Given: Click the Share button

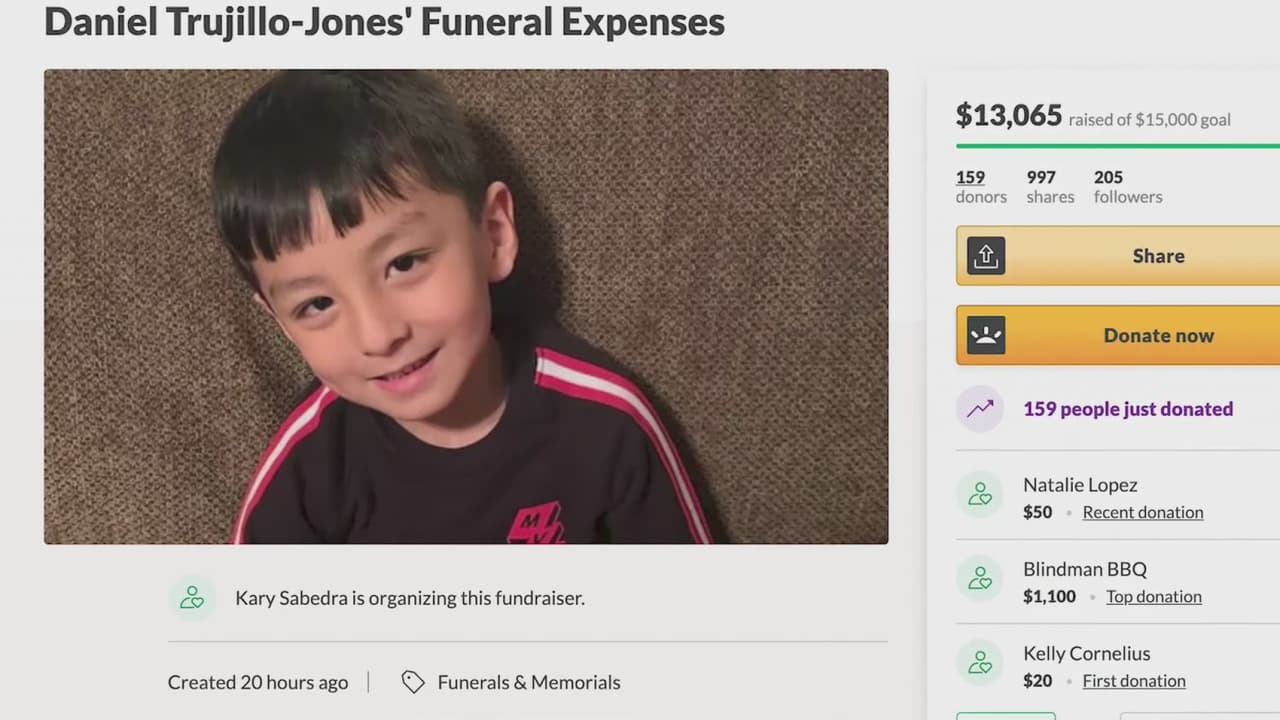Looking at the screenshot, I should point(1118,256).
